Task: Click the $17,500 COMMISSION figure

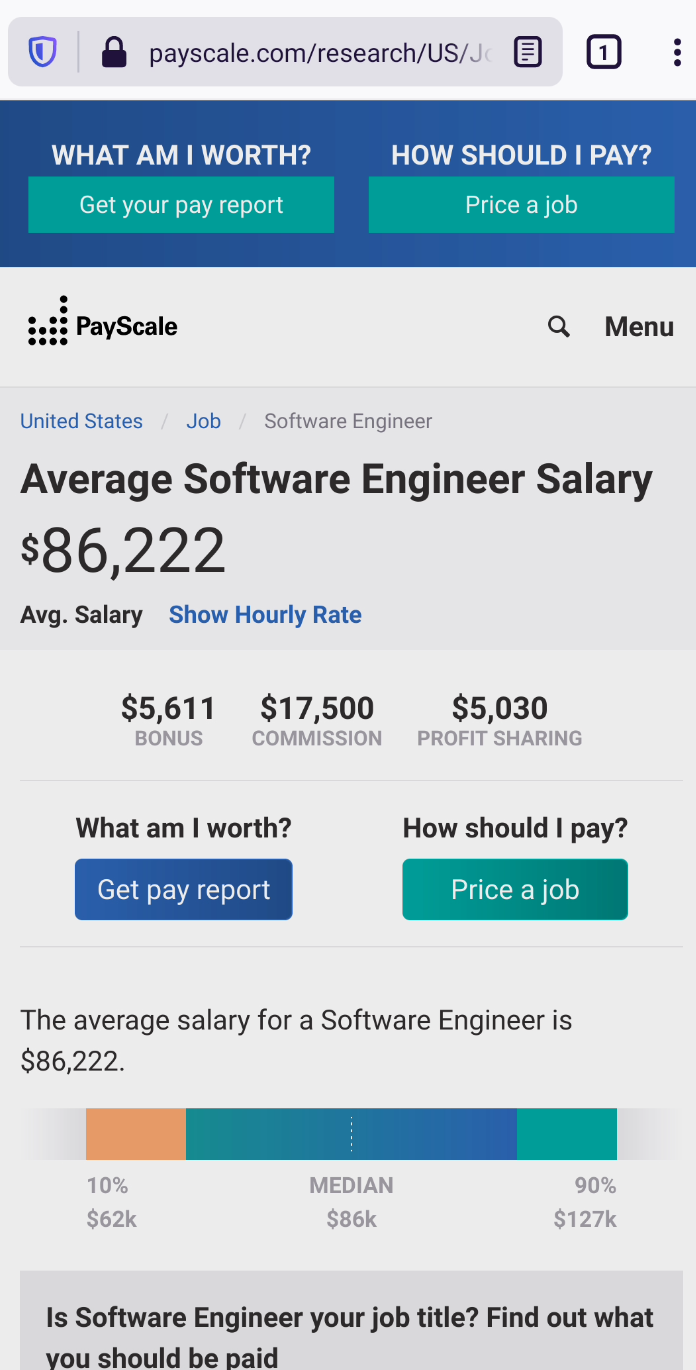Action: tap(317, 707)
